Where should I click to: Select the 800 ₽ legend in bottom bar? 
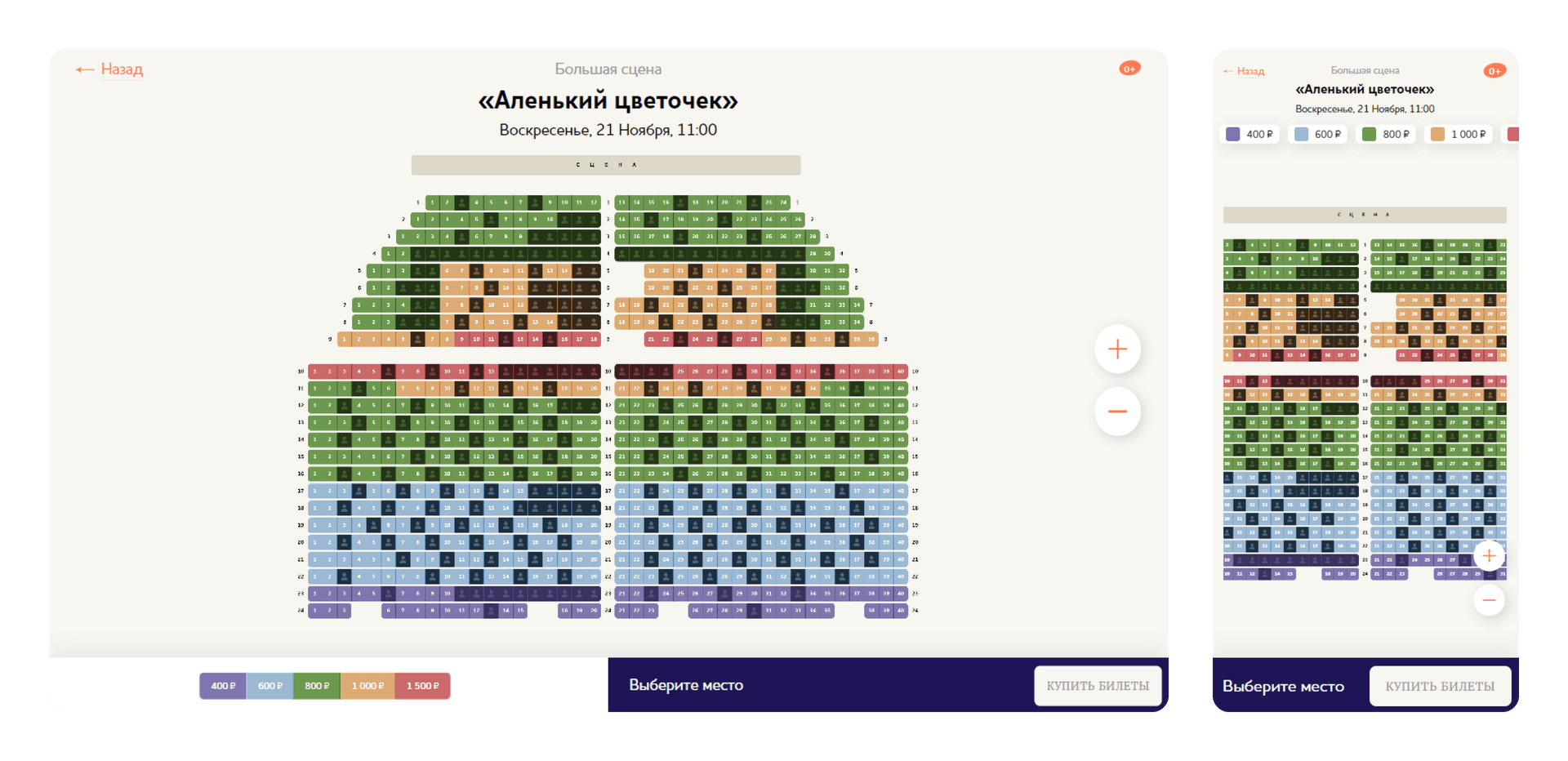[317, 686]
